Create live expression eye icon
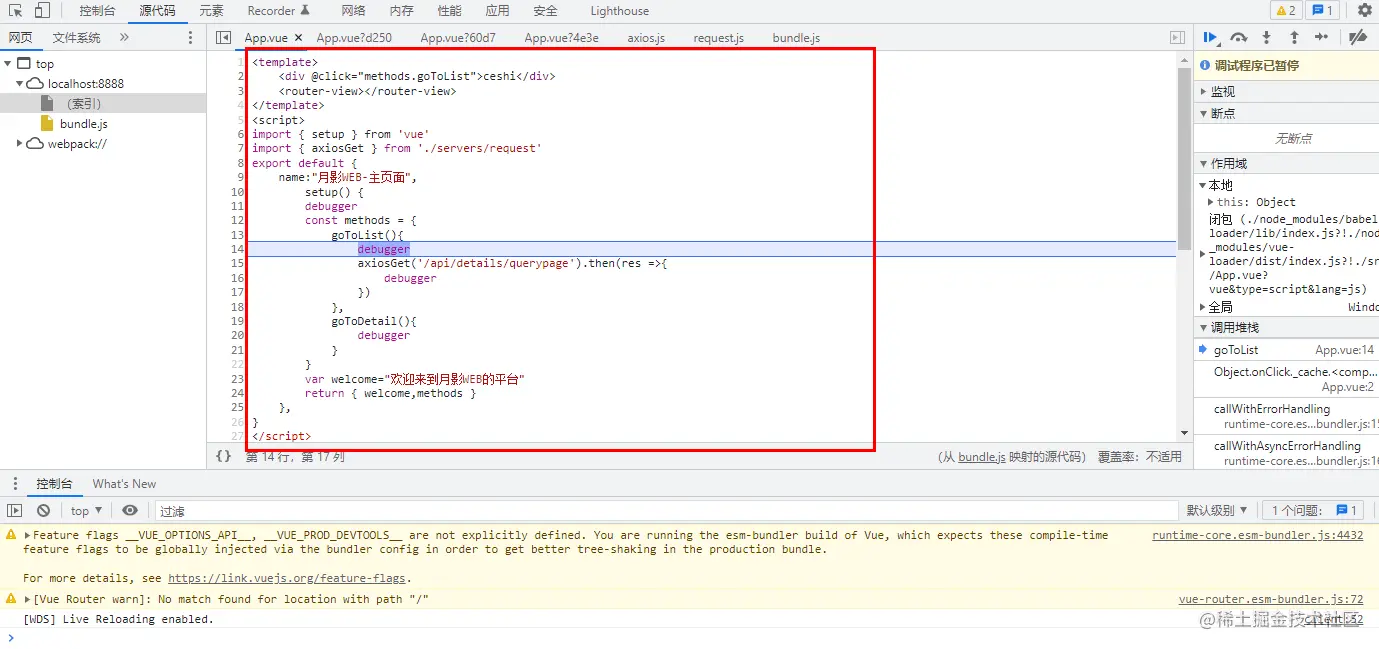1379x649 pixels. (130, 510)
